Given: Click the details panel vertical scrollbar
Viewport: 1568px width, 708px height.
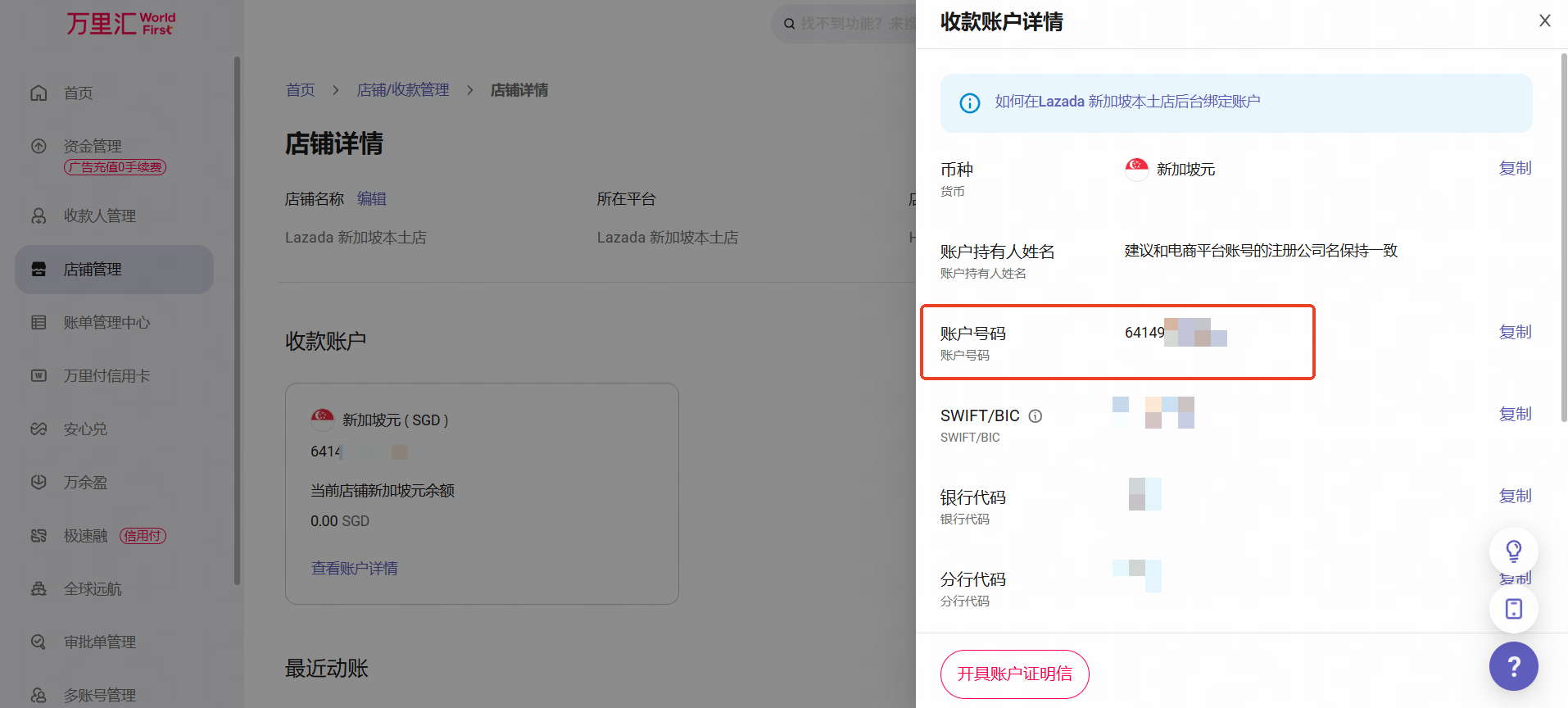Looking at the screenshot, I should 1564,238.
